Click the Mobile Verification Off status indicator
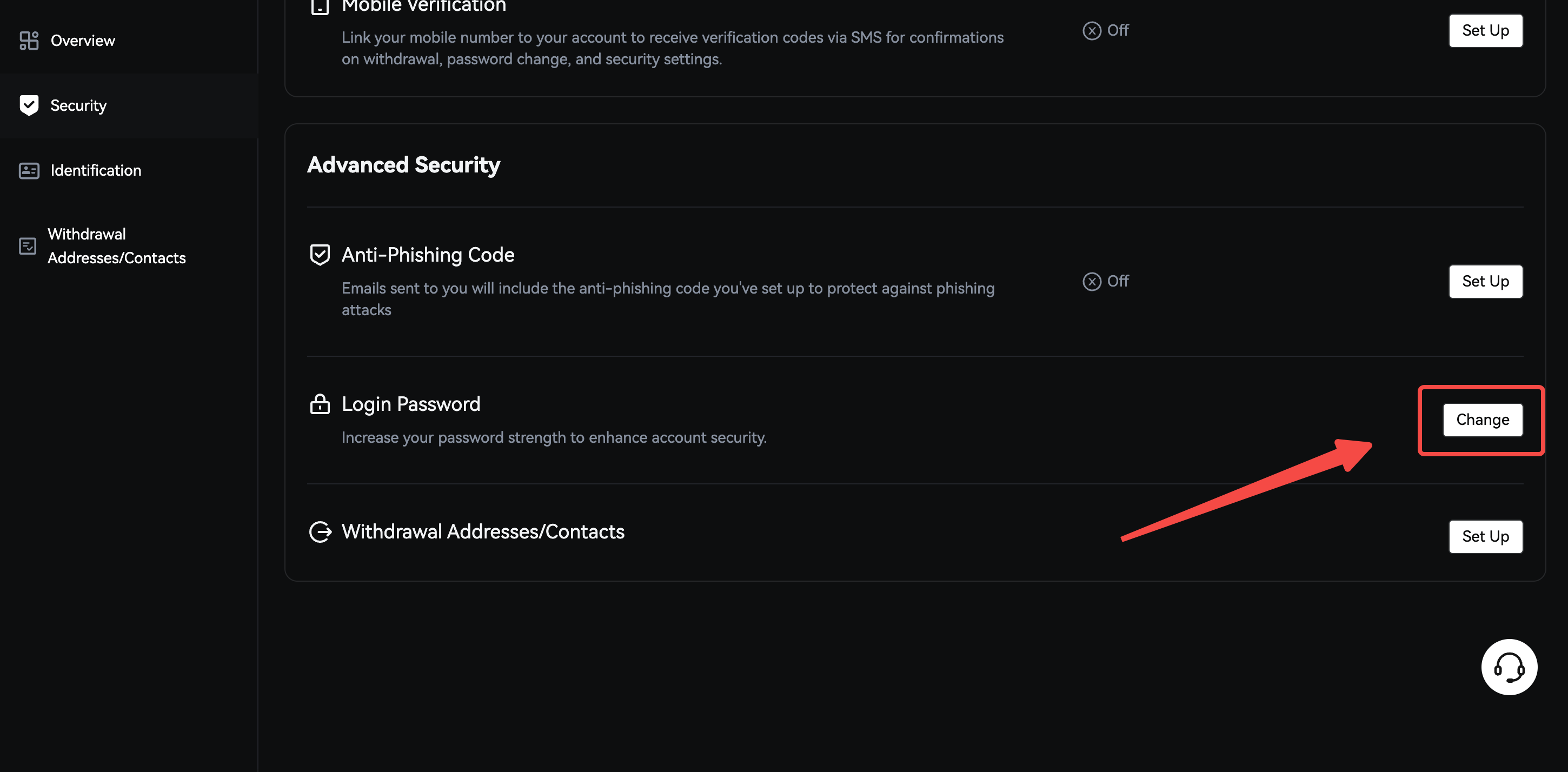 [x=1105, y=30]
